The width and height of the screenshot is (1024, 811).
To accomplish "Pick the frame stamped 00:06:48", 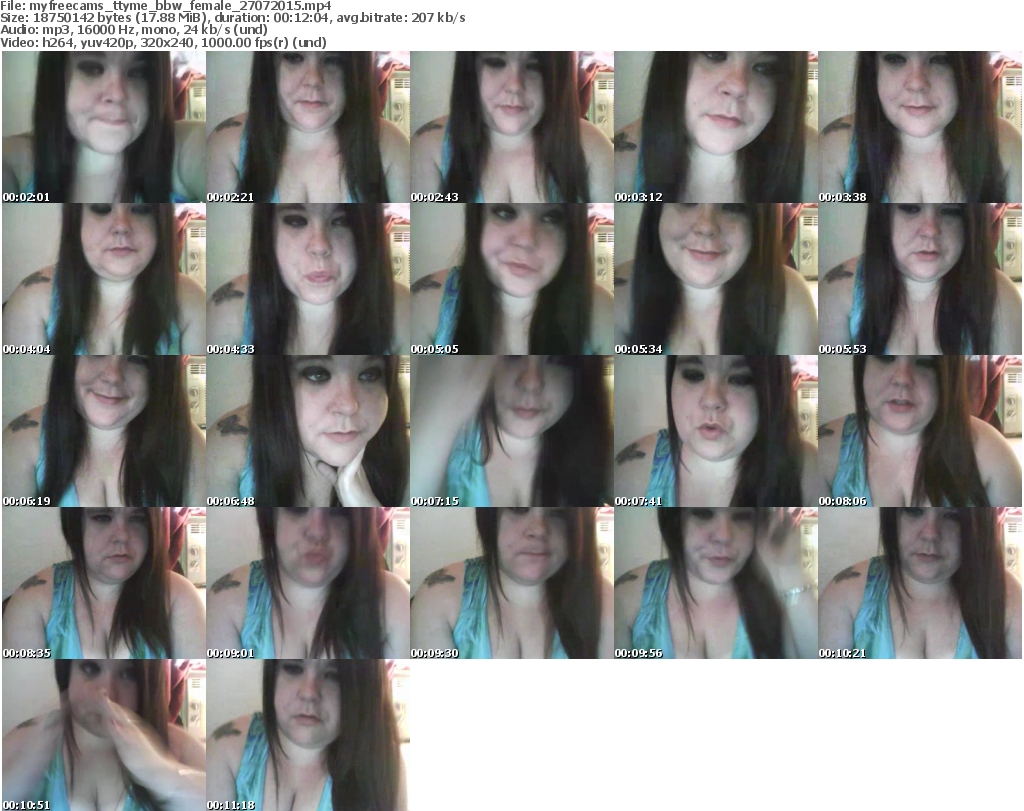I will 308,431.
